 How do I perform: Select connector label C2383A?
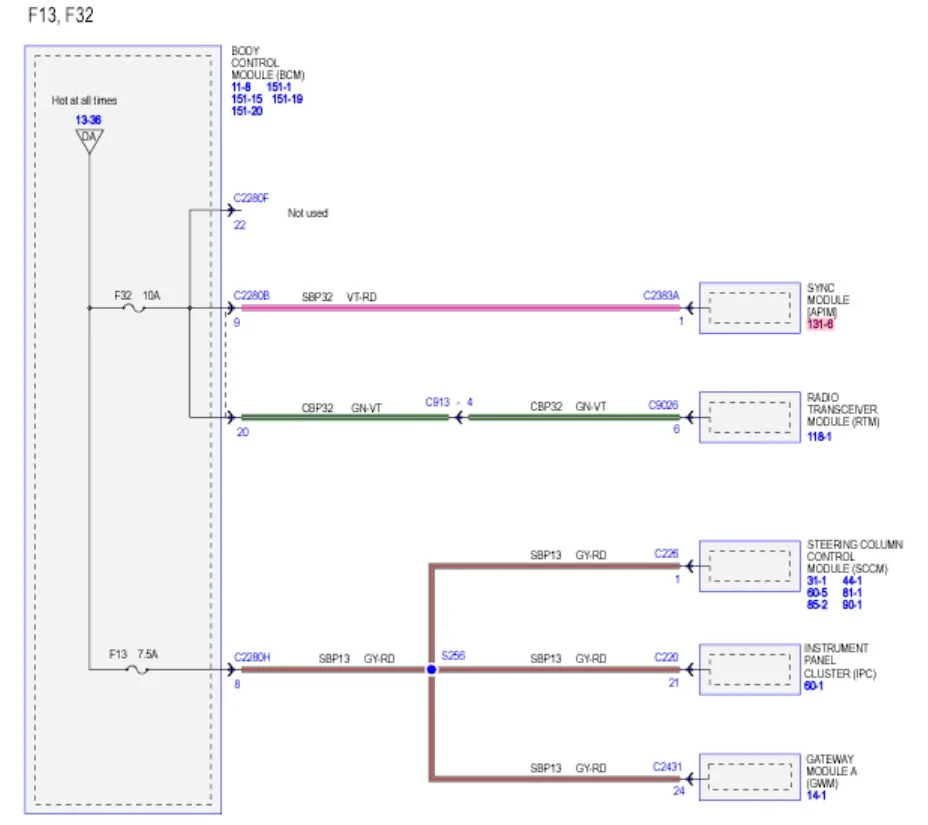(x=661, y=295)
